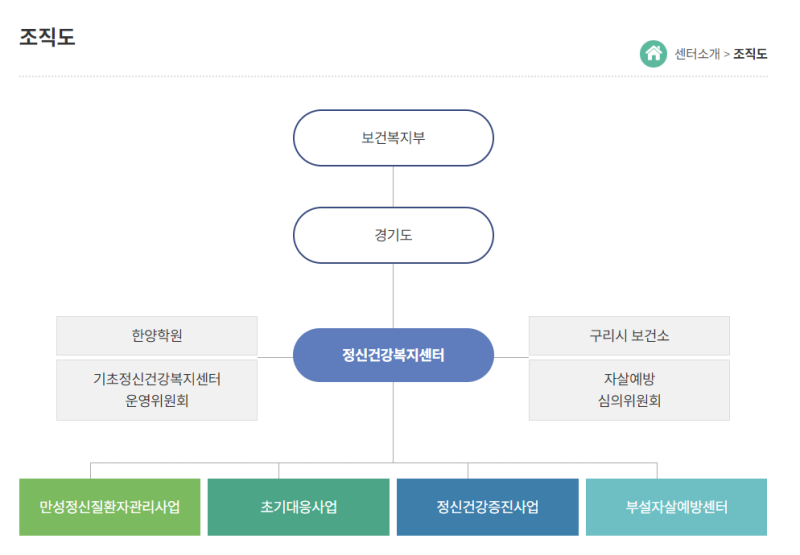
Task: Click the 조직도 breadcrumb item
Action: pyautogui.click(x=750, y=54)
